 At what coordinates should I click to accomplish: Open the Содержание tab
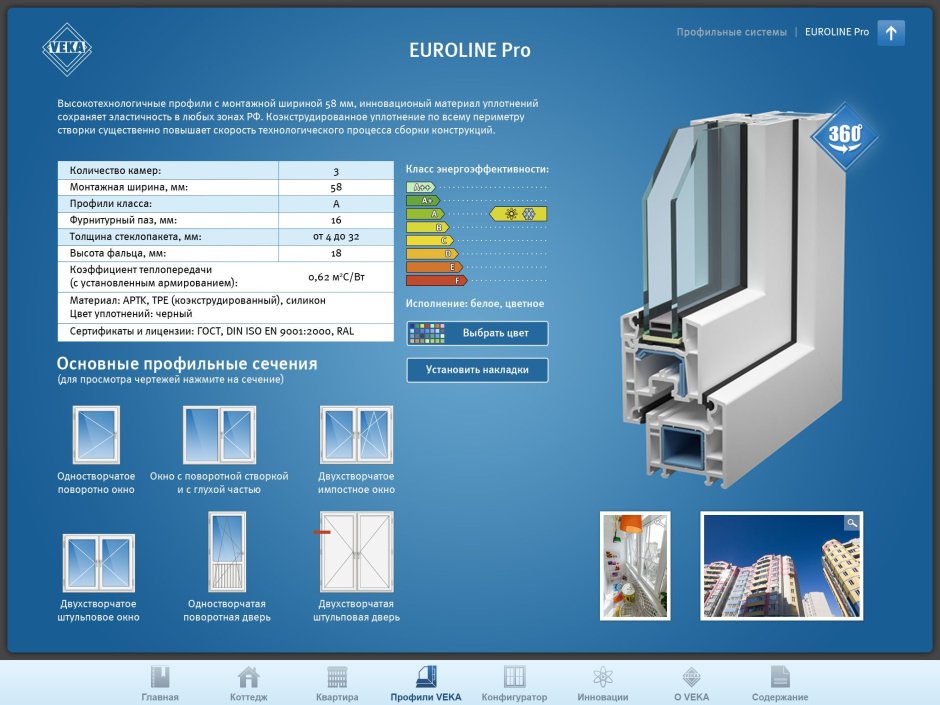click(x=780, y=683)
